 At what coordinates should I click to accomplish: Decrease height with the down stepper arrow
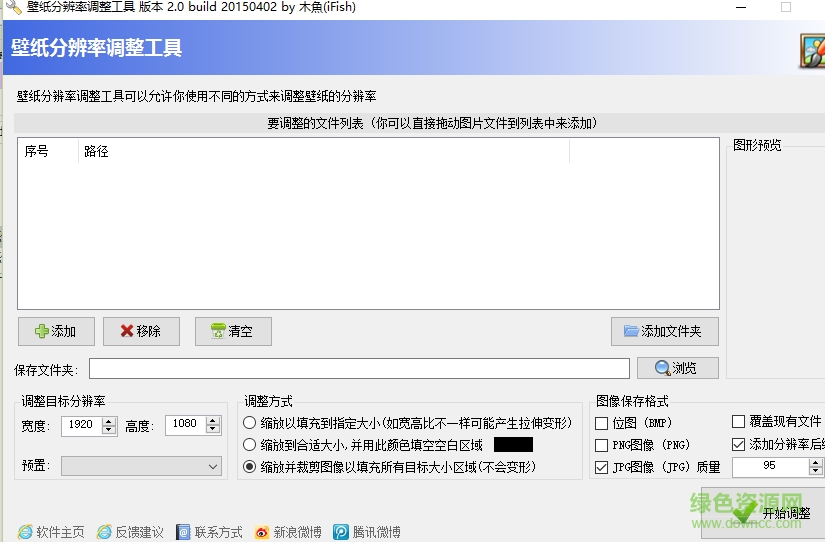[213, 429]
